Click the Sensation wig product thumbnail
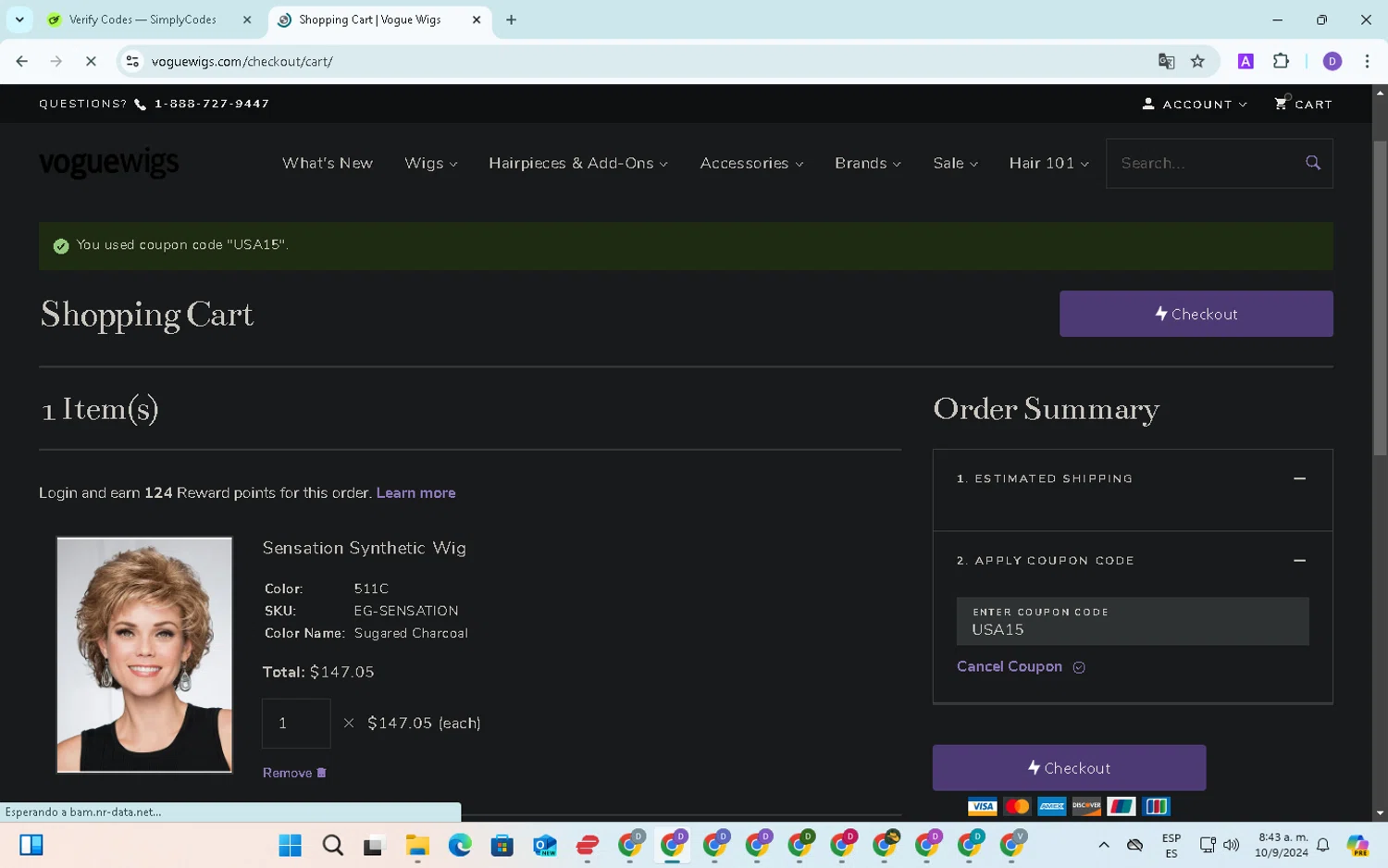The width and height of the screenshot is (1388, 868). [144, 654]
